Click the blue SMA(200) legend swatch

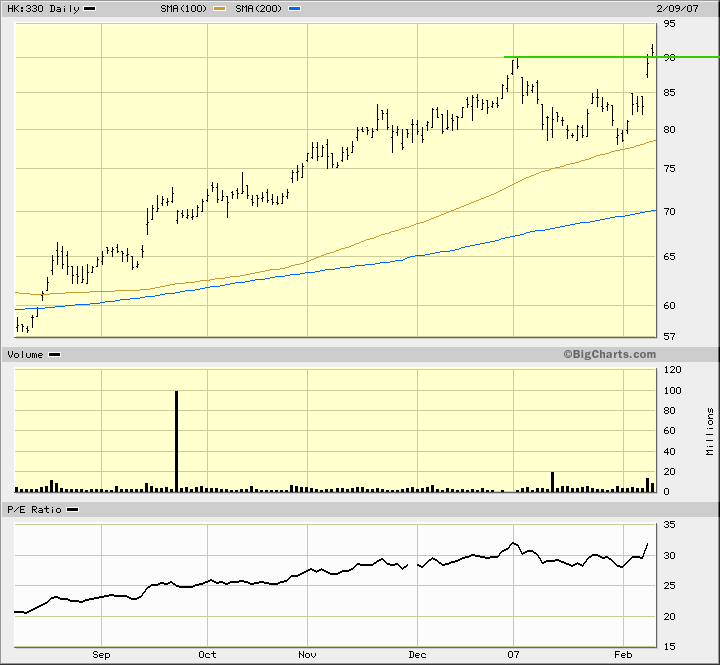pos(294,9)
